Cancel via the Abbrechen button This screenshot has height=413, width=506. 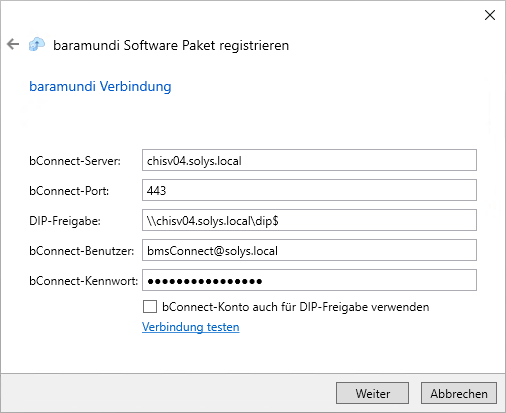click(459, 393)
